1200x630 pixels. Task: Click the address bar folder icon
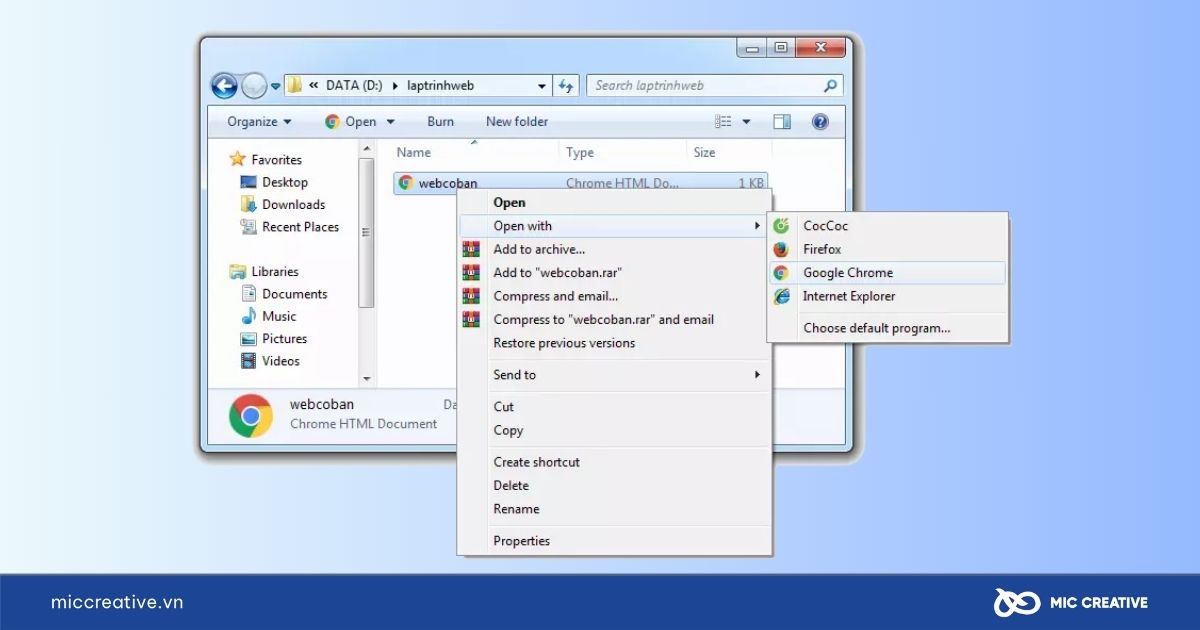click(295, 86)
